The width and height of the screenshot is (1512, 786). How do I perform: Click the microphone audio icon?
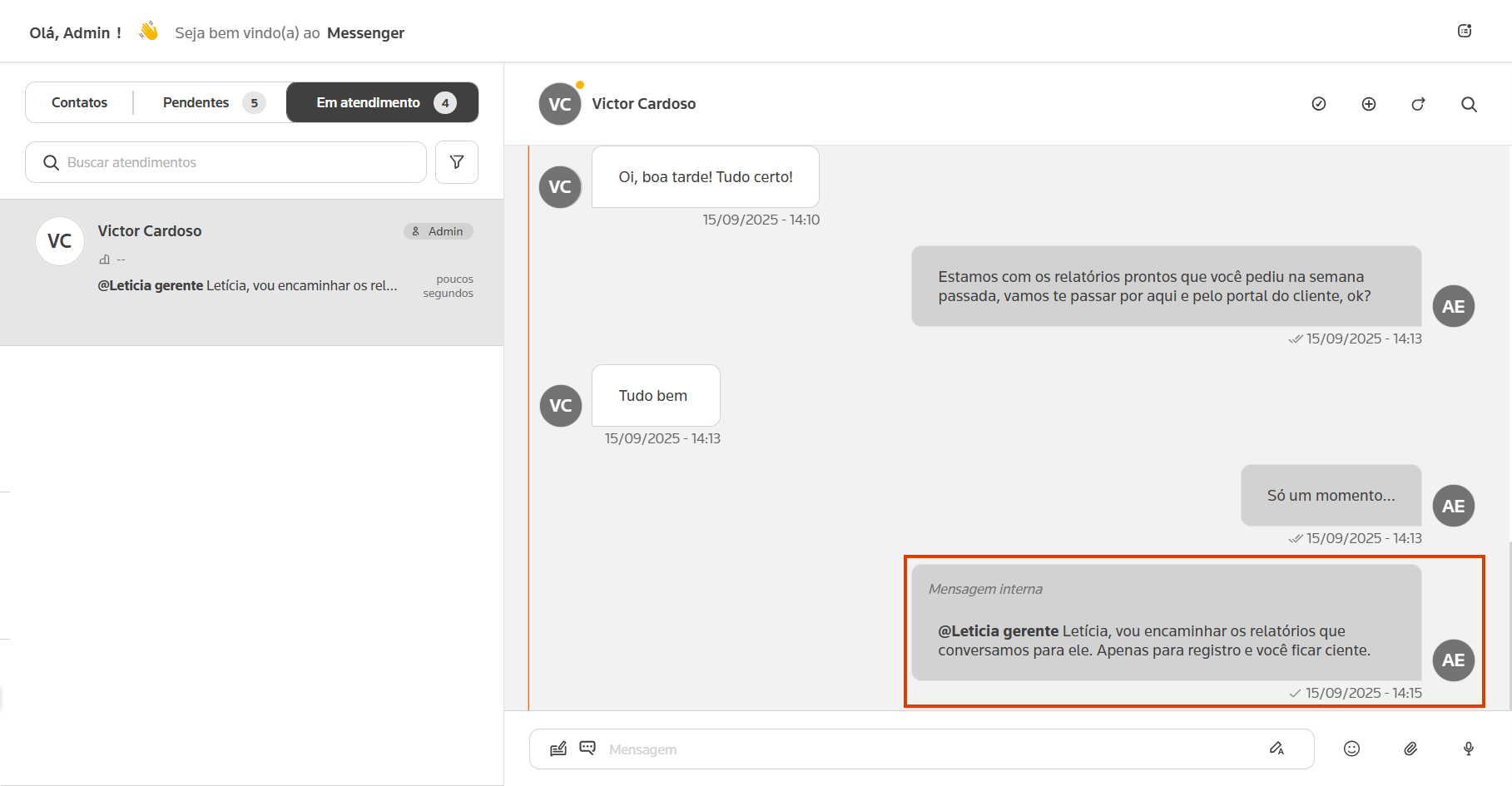point(1469,749)
